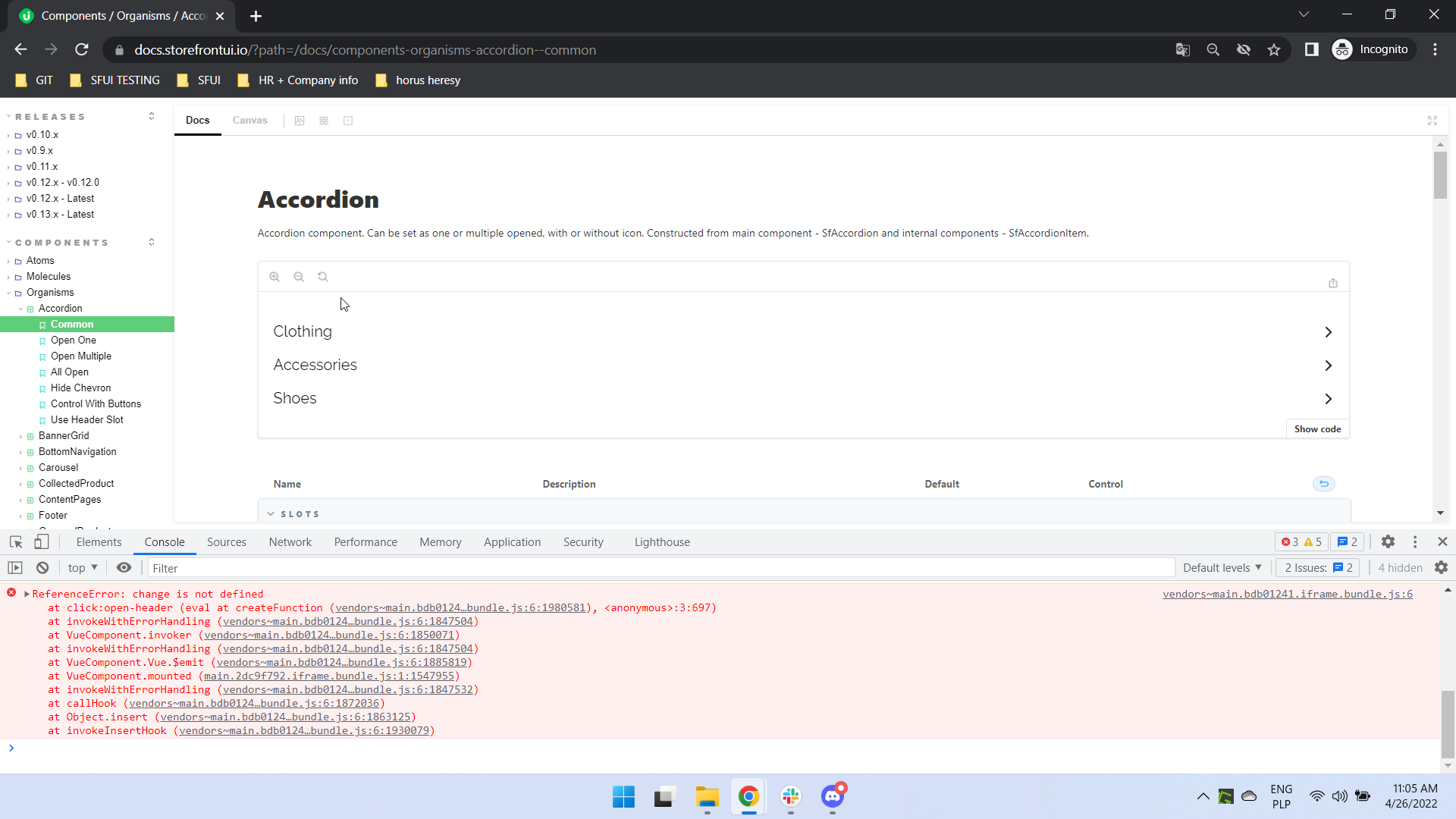Zoom in on the Accordion story preview
The image size is (1456, 819).
click(275, 276)
